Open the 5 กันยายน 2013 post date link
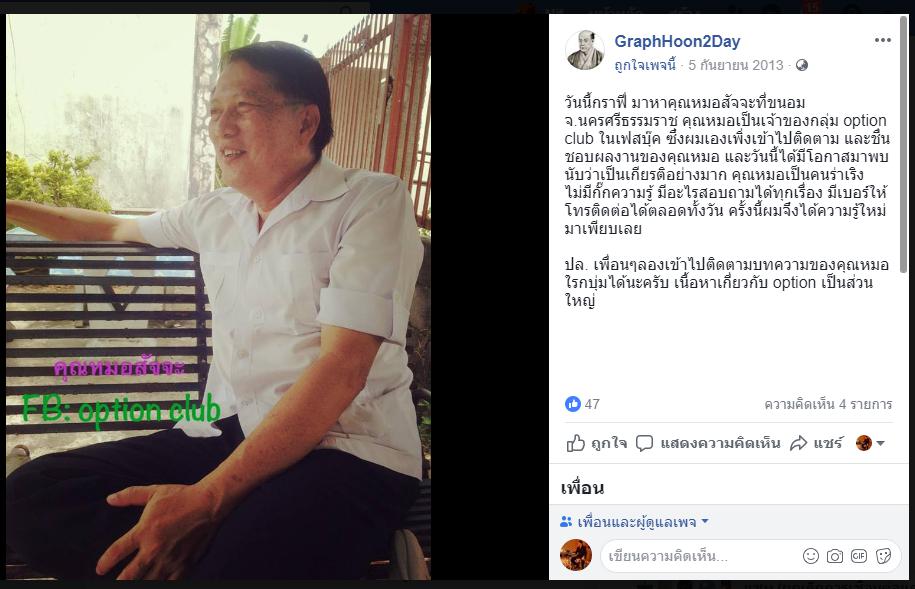This screenshot has width=915, height=589. (736, 65)
